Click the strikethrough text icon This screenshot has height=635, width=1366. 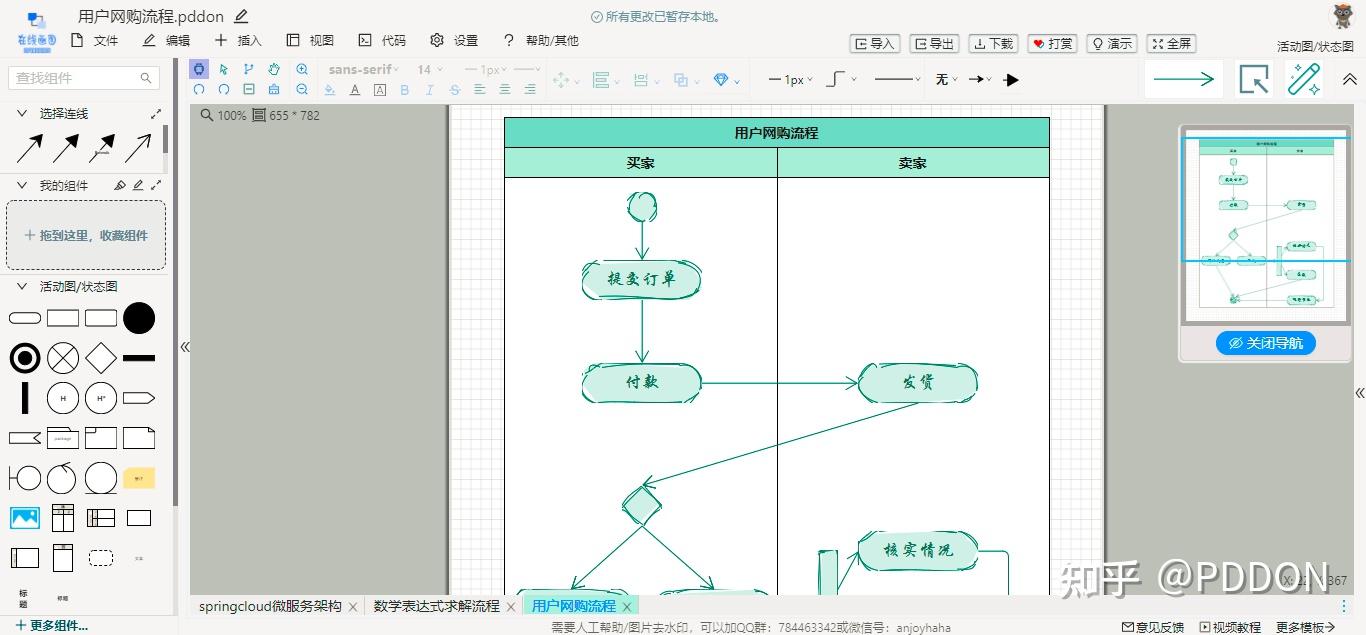click(x=455, y=89)
